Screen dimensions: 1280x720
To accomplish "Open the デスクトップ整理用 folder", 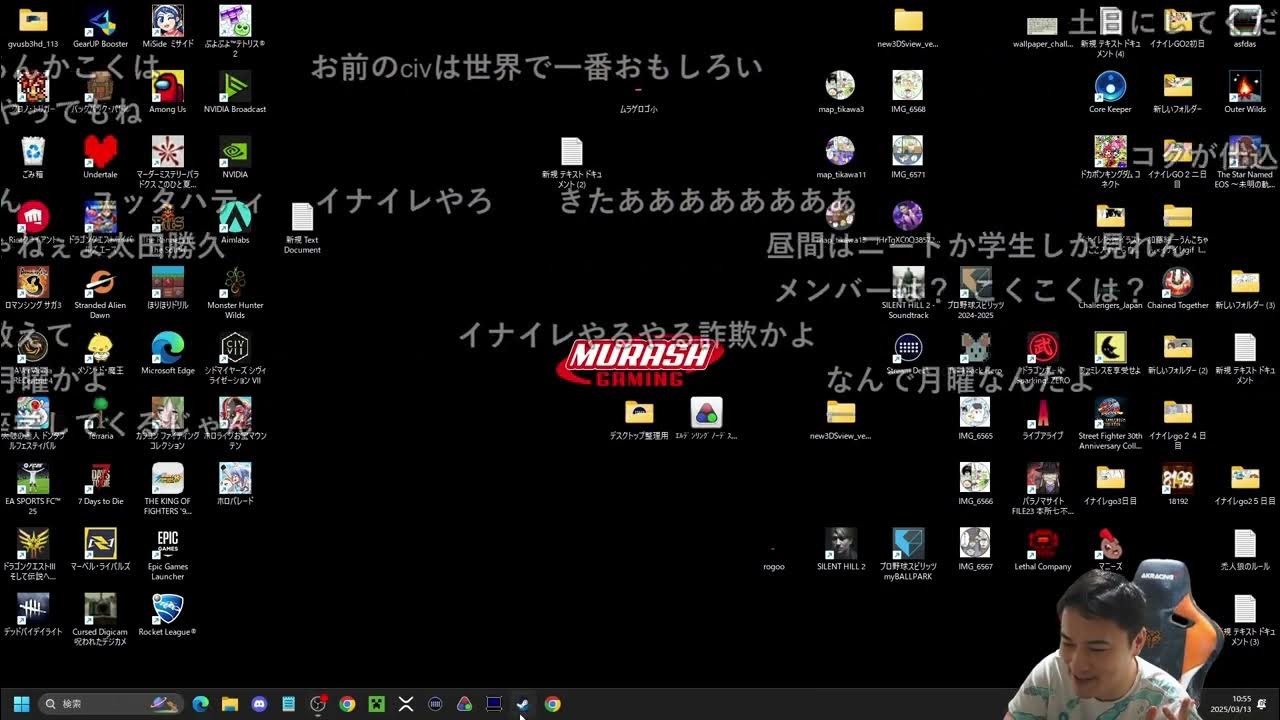I will tap(639, 413).
